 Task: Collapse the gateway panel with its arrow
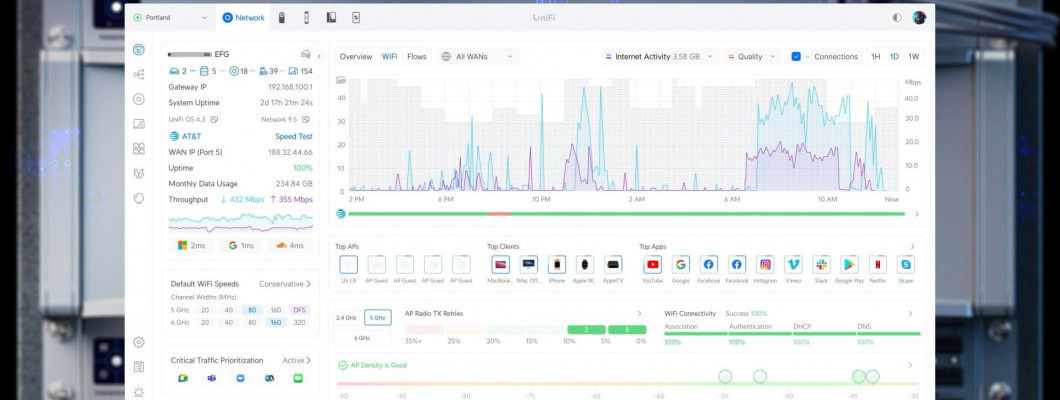(x=320, y=57)
